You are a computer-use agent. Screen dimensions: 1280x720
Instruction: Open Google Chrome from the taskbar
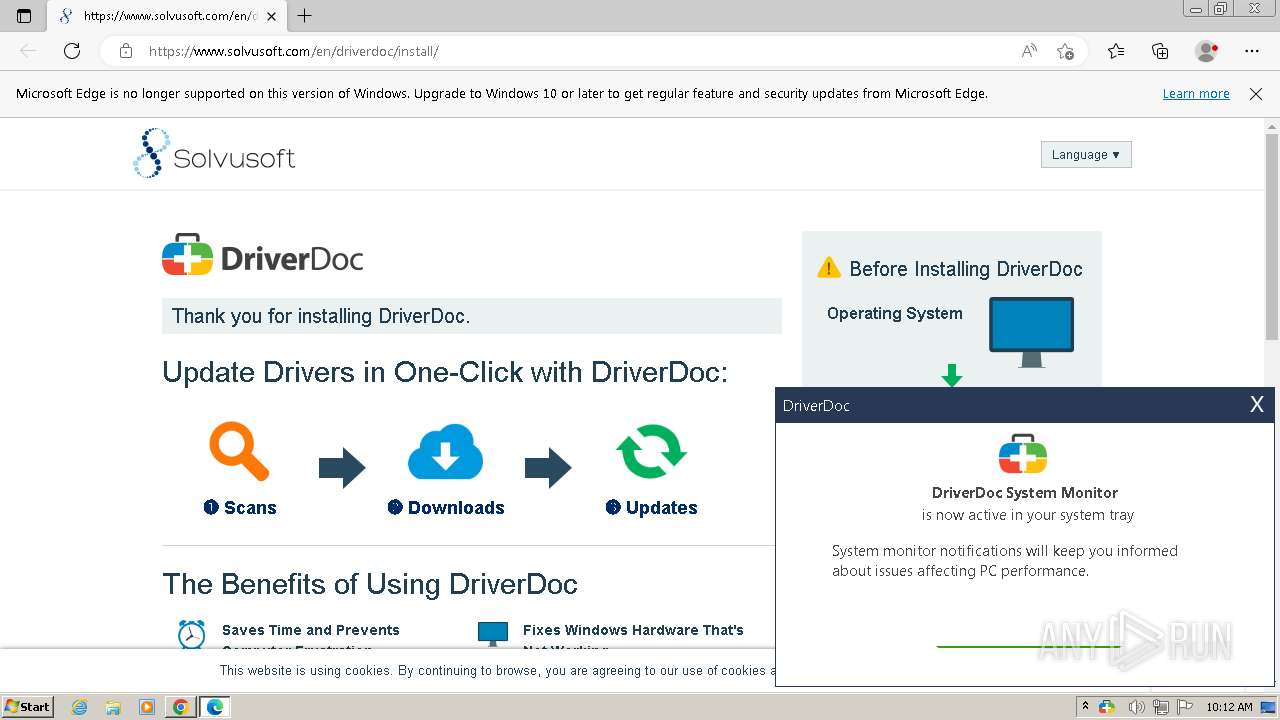[180, 707]
